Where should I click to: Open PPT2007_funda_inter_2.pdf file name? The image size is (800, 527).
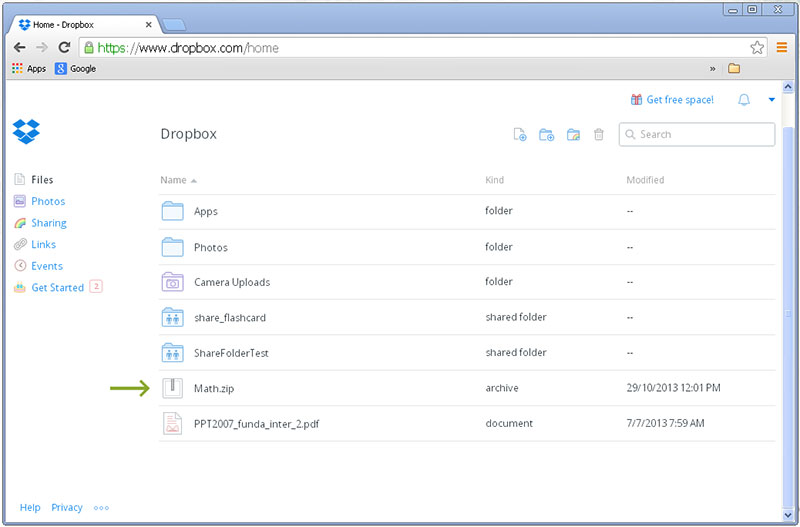257,424
